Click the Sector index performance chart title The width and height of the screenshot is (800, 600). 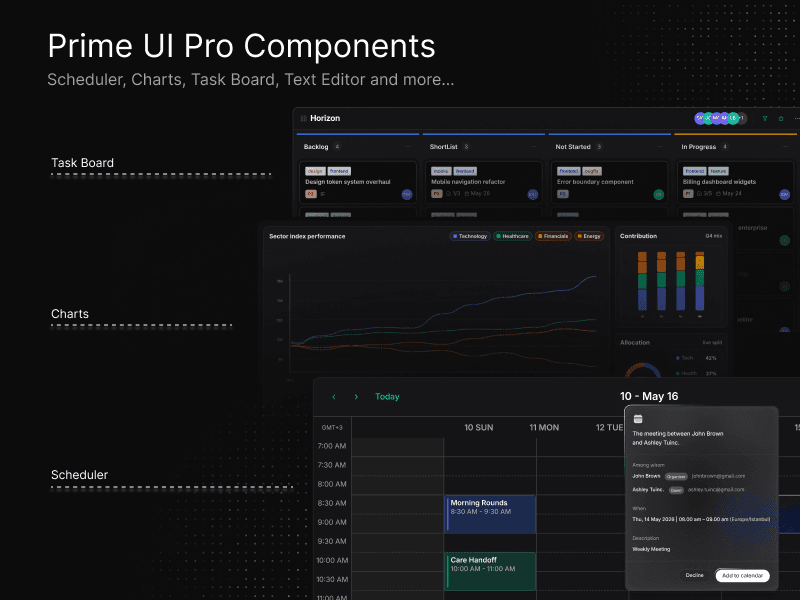pyautogui.click(x=307, y=236)
